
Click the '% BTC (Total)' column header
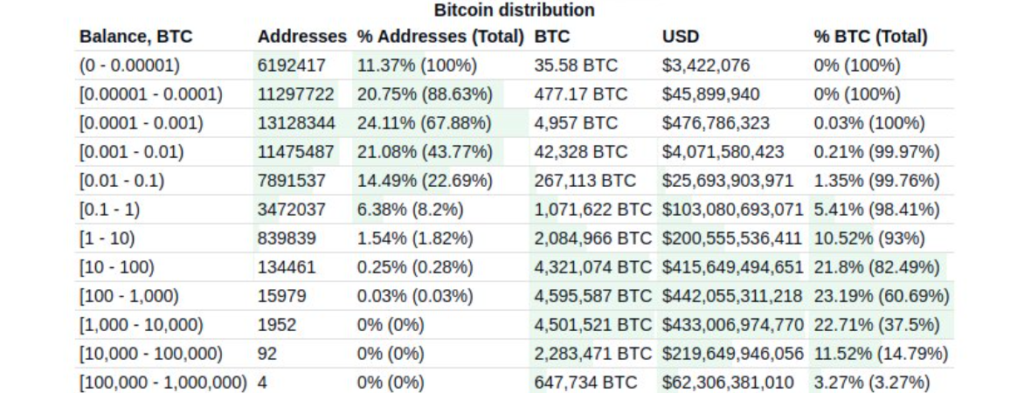click(871, 37)
